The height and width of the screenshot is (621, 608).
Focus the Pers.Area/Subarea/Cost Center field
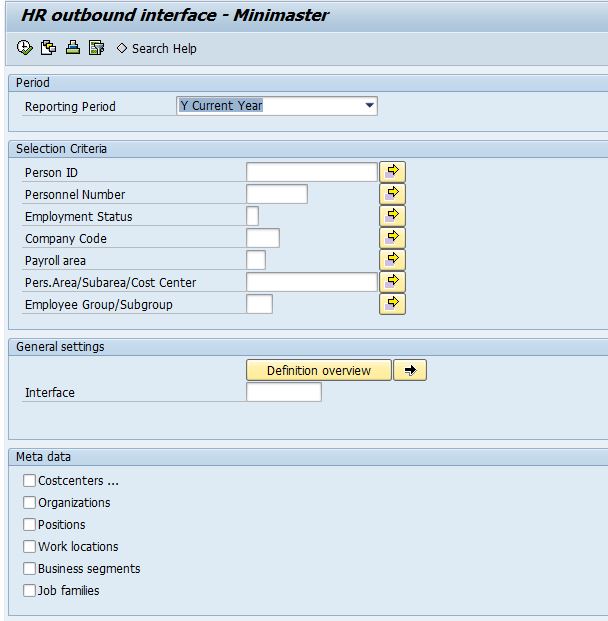(x=311, y=283)
